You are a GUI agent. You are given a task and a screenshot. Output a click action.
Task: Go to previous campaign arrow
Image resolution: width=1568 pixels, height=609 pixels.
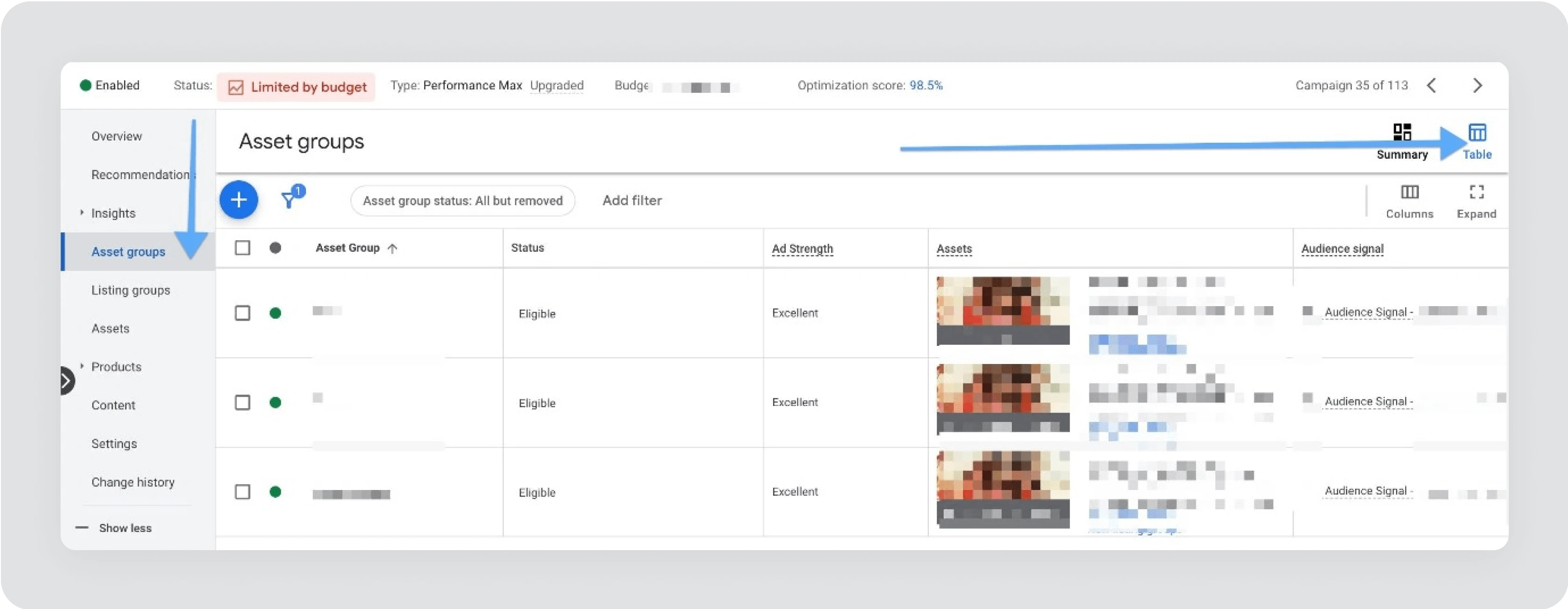point(1432,86)
